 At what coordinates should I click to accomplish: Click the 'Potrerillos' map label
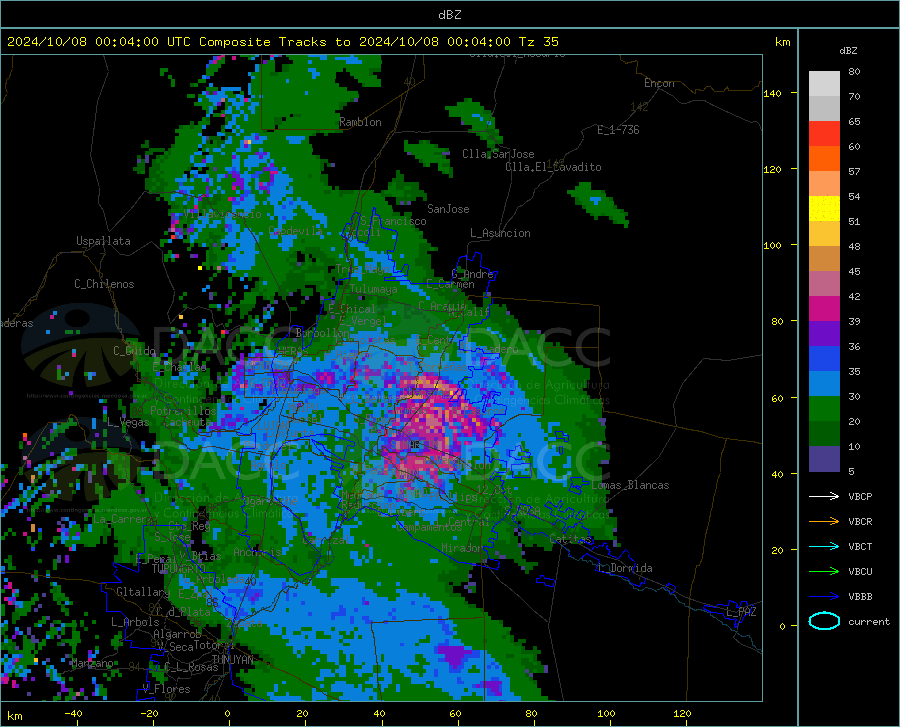pyautogui.click(x=183, y=411)
